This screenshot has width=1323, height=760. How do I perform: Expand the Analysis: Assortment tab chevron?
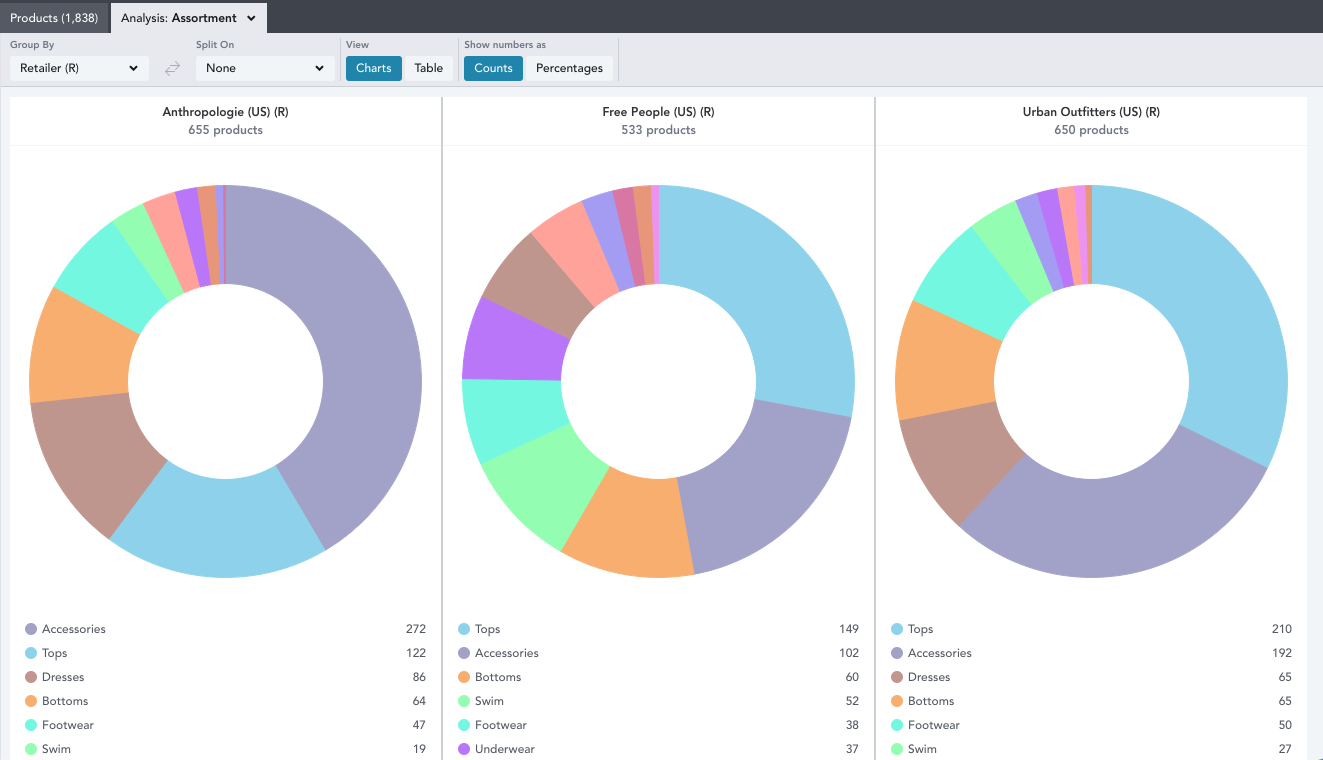pyautogui.click(x=251, y=18)
